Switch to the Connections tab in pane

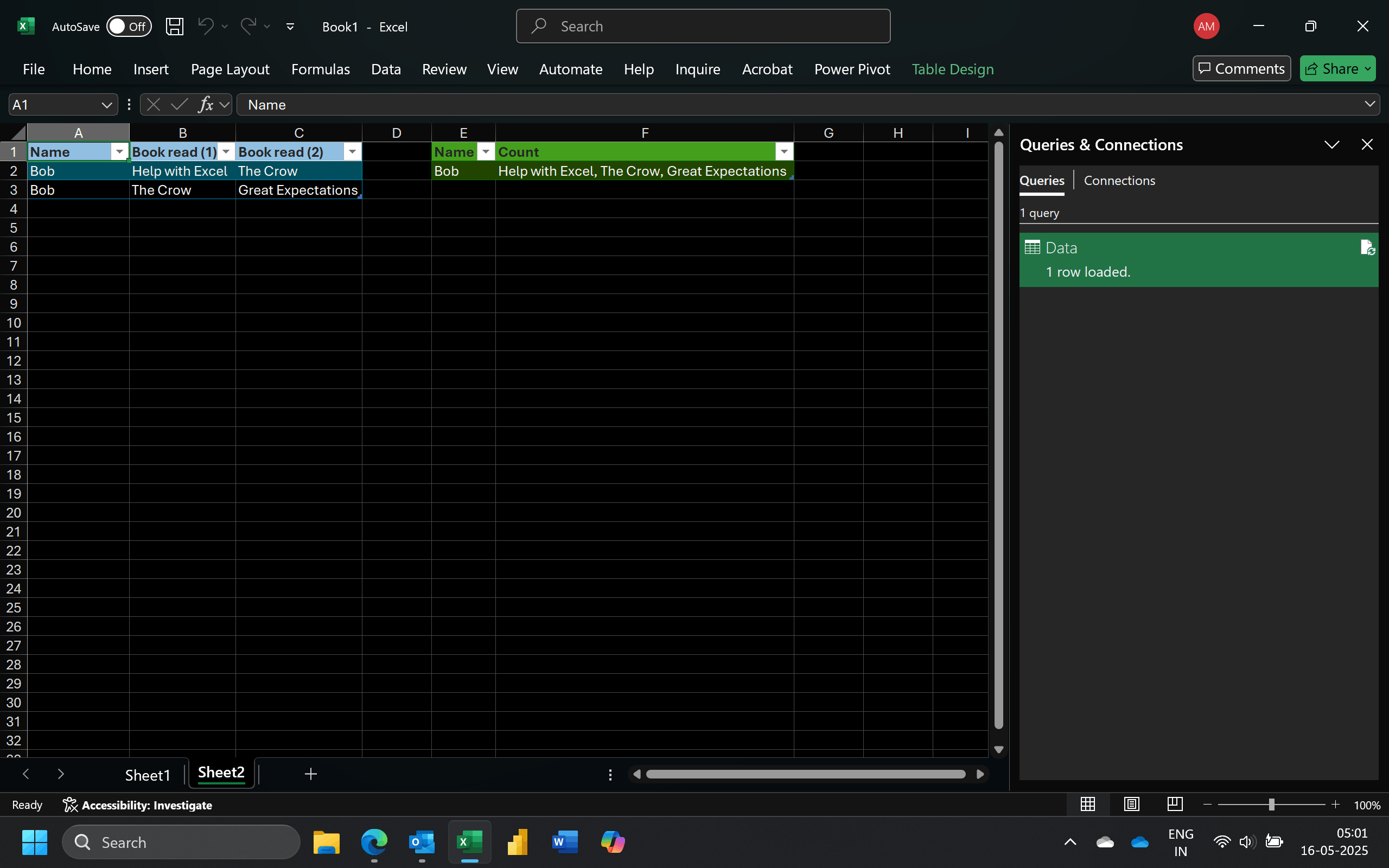click(1119, 181)
